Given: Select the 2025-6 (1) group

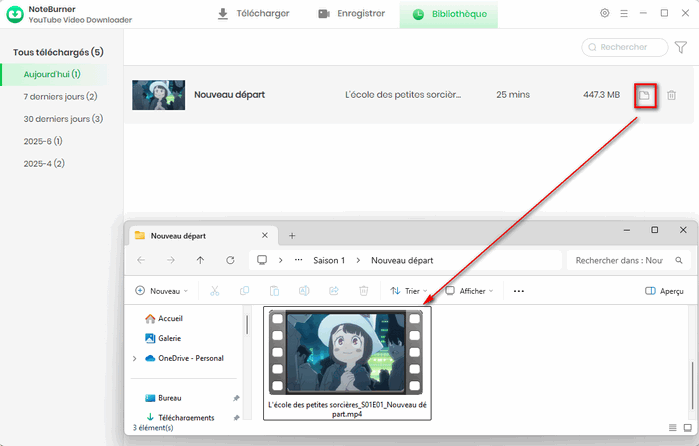Looking at the screenshot, I should [x=43, y=141].
